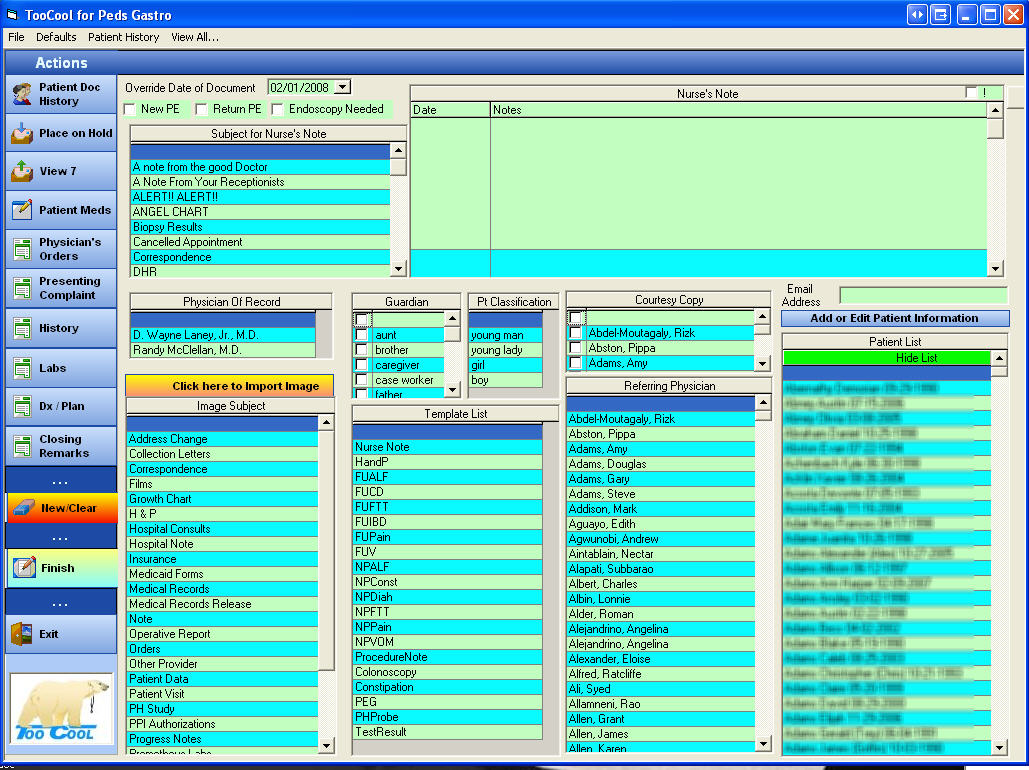Check Abdel-Moutagaly, Rizk courtesy copy box
This screenshot has width=1029, height=770.
(576, 333)
